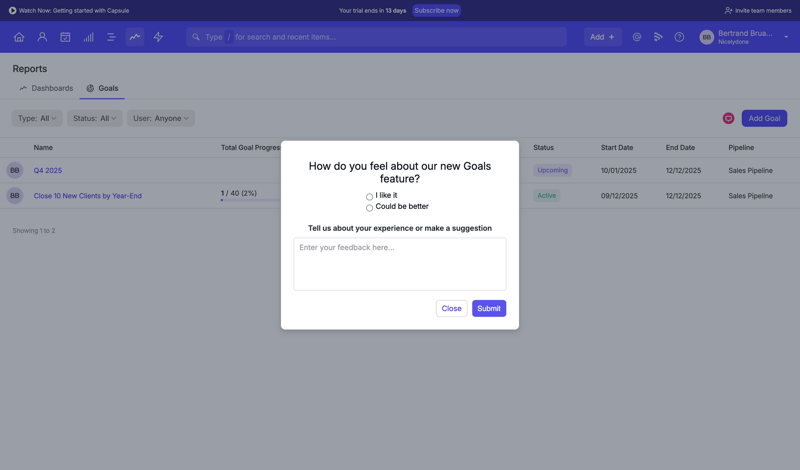This screenshot has height=470, width=800.
Task: Click the Add Goal button
Action: [764, 118]
